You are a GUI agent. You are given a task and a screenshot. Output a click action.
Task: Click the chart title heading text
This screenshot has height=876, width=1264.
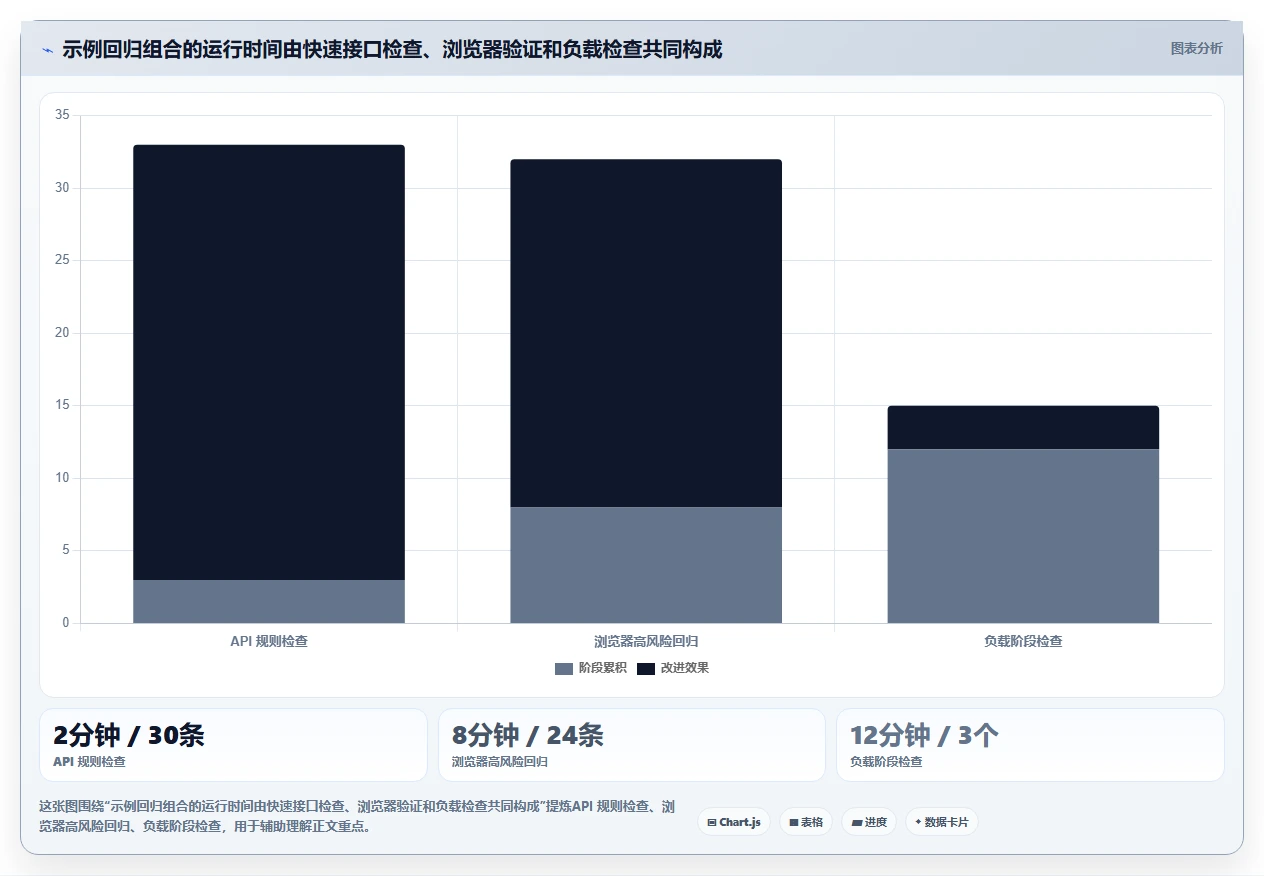tap(392, 49)
